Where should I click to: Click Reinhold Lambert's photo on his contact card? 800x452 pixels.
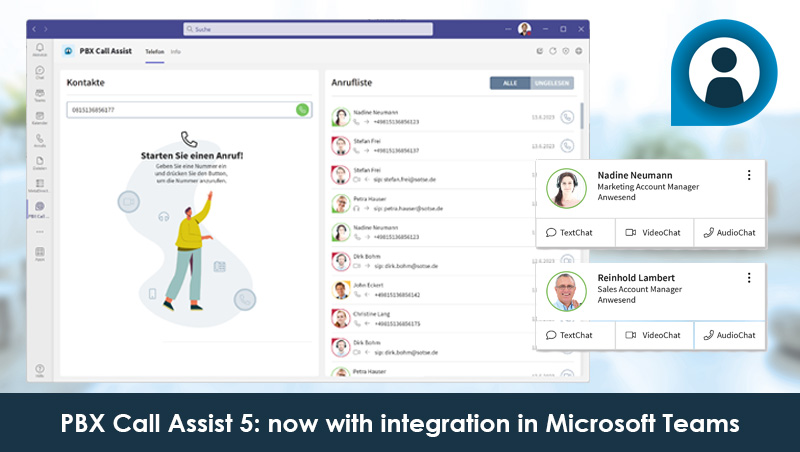coord(566,291)
